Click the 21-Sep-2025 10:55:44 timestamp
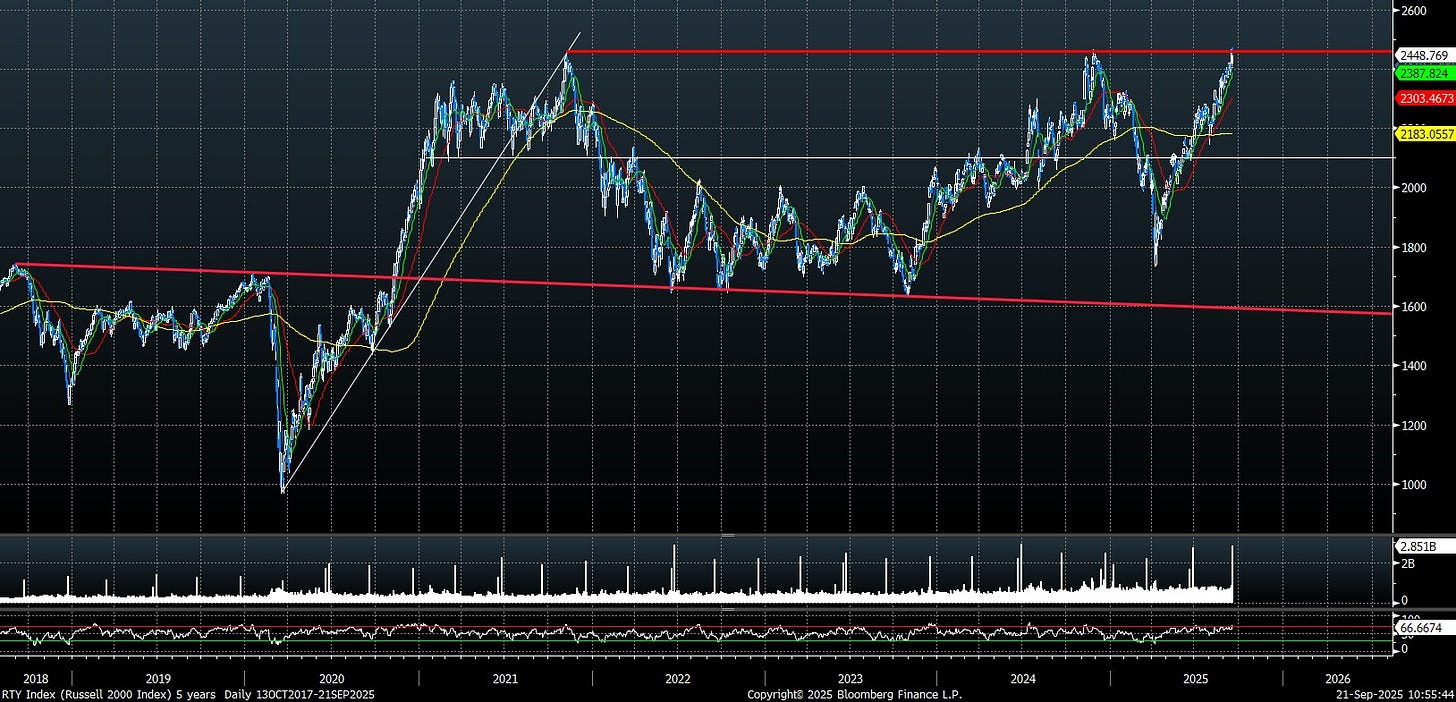The height and width of the screenshot is (702, 1456). pyautogui.click(x=1395, y=693)
